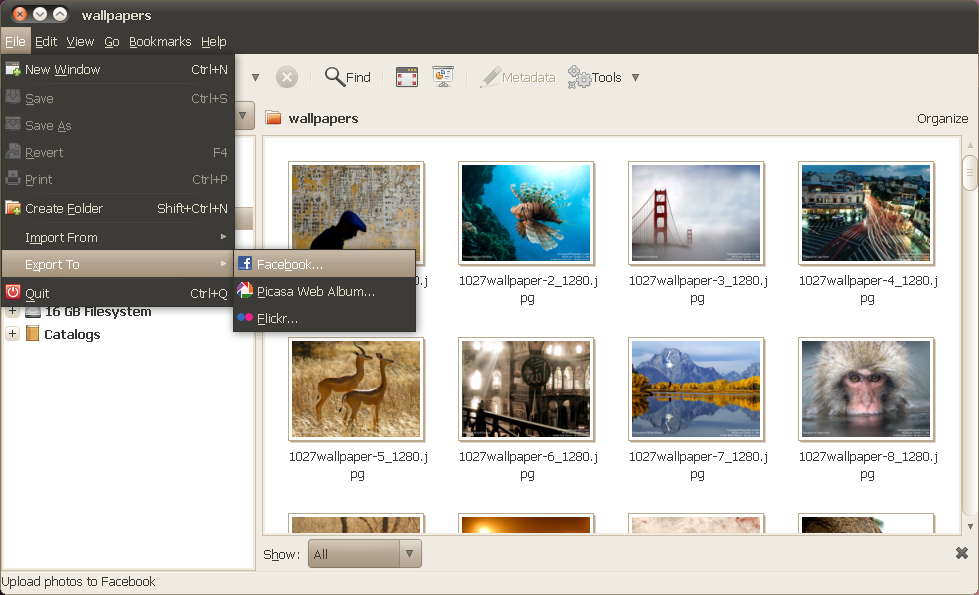This screenshot has height=595, width=979.
Task: Click filename 1027wallpaper-3_1280.jpg
Action: [697, 289]
